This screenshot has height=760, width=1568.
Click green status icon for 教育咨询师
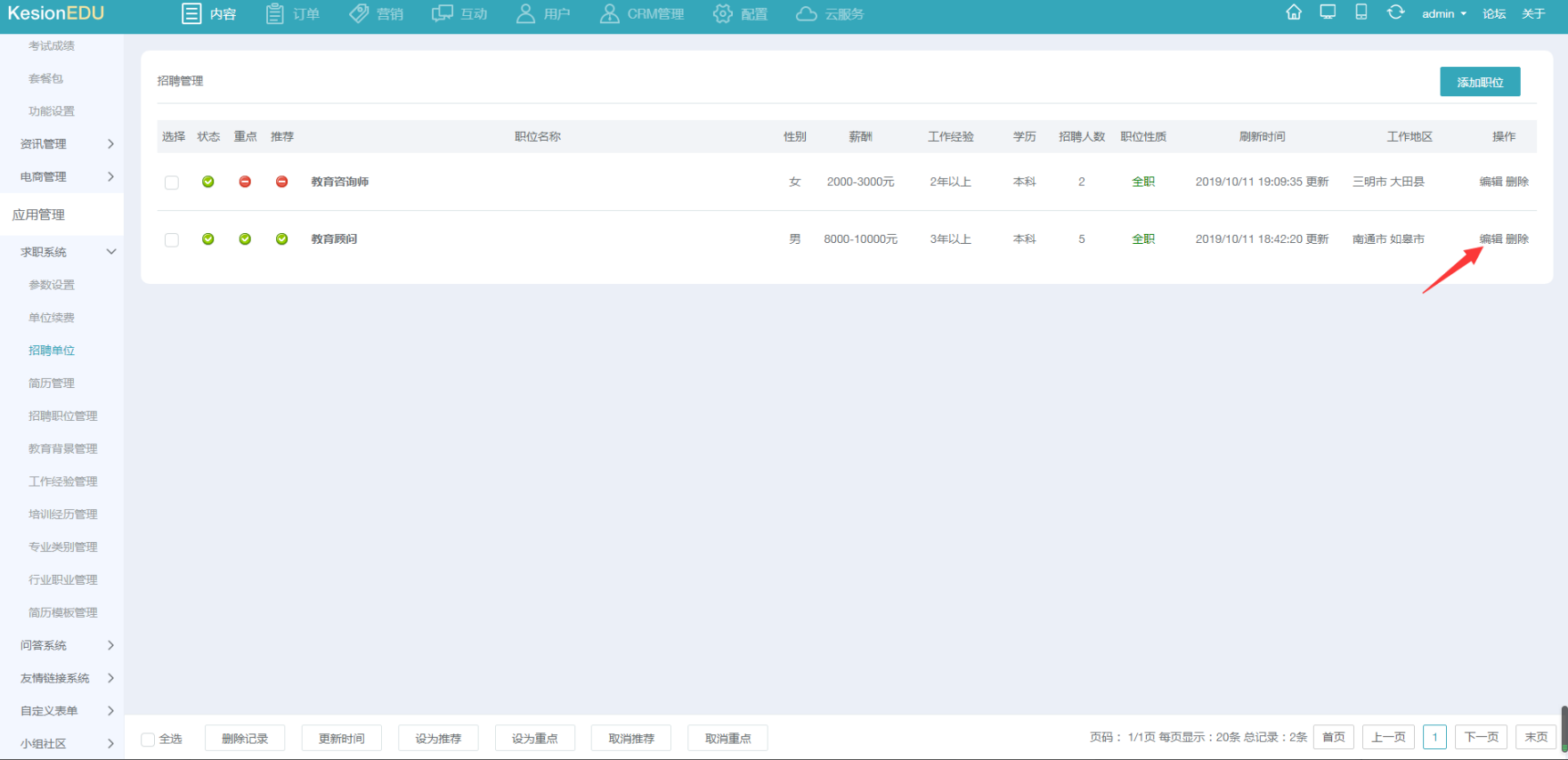pos(208,182)
